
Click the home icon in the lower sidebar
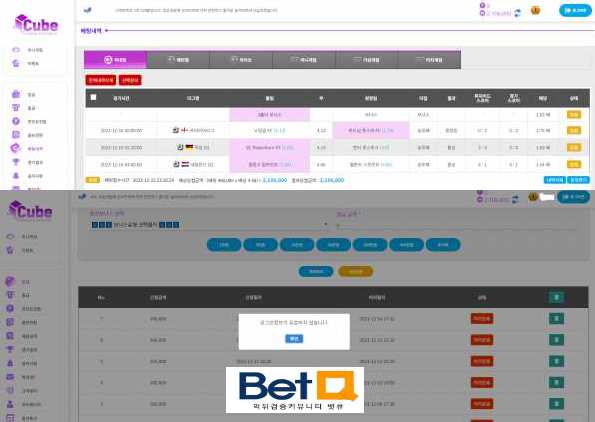point(10,250)
